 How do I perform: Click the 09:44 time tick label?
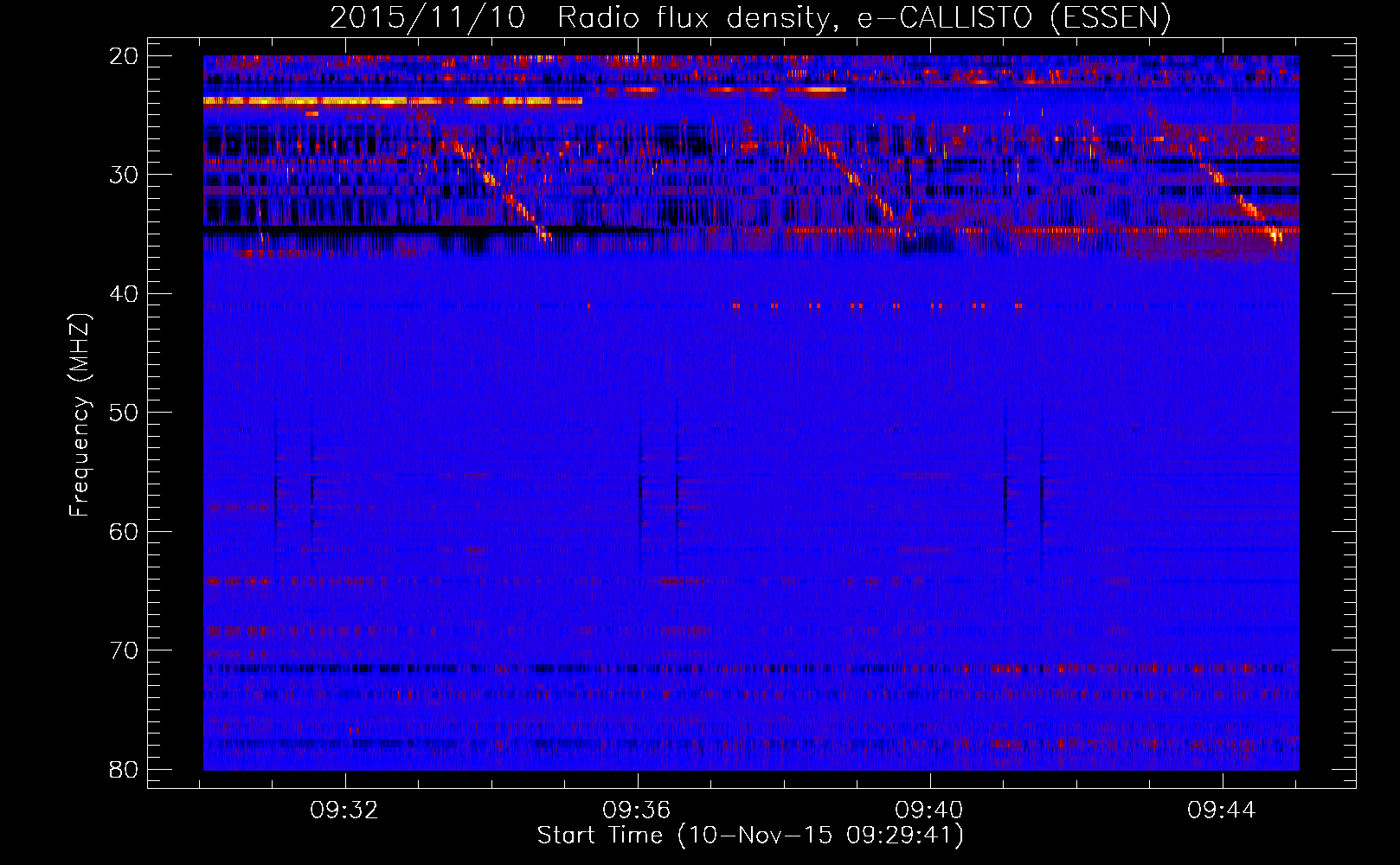pos(1221,811)
